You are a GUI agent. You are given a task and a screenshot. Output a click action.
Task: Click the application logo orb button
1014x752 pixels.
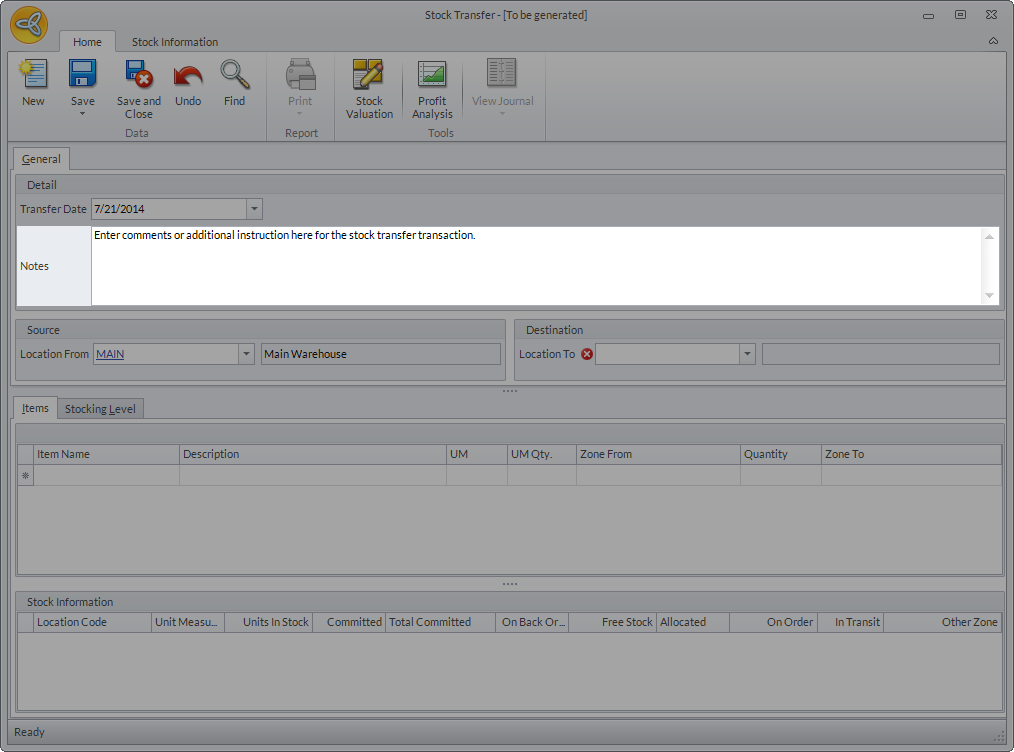(x=30, y=25)
